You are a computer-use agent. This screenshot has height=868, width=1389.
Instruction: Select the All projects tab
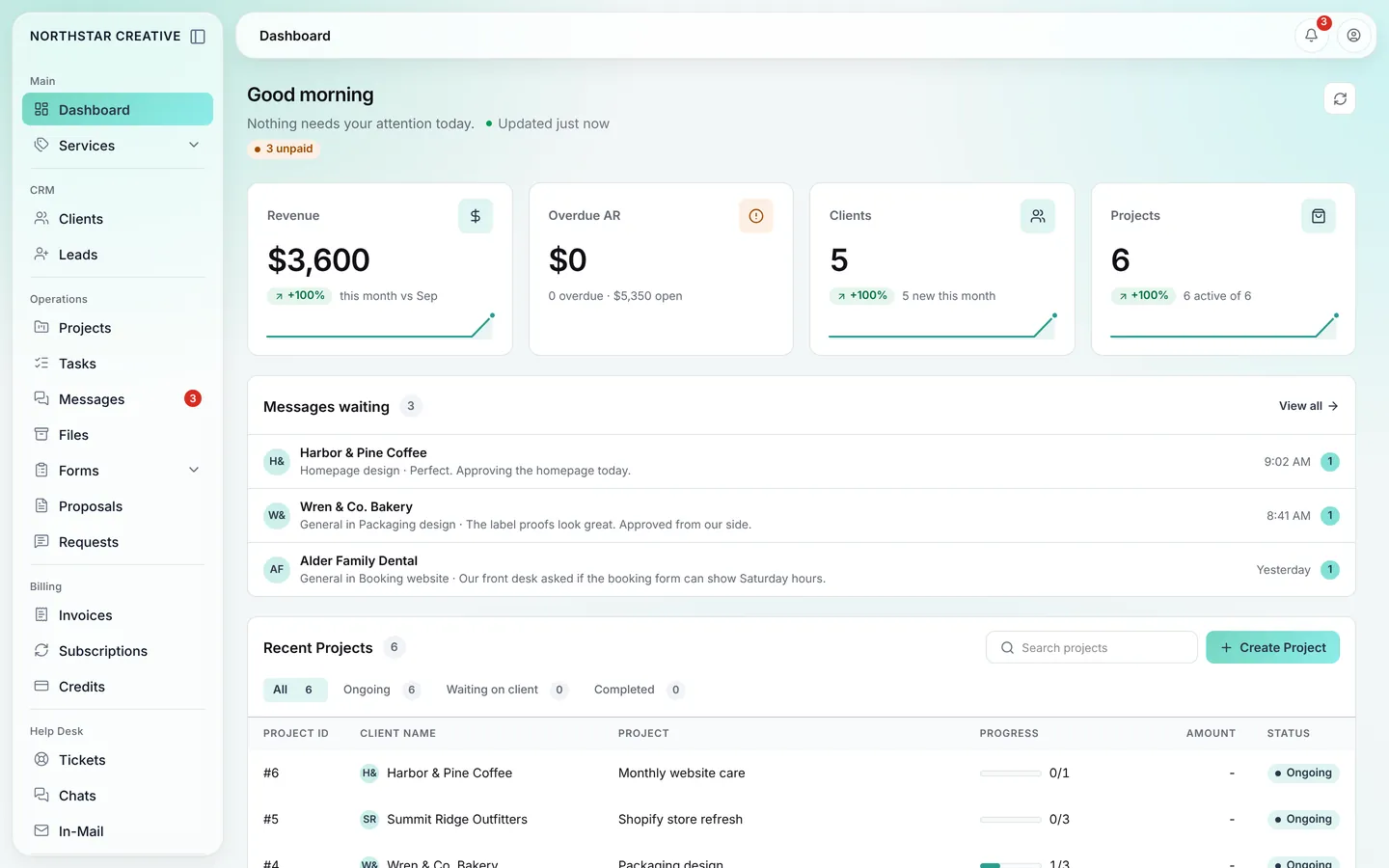pos(295,690)
